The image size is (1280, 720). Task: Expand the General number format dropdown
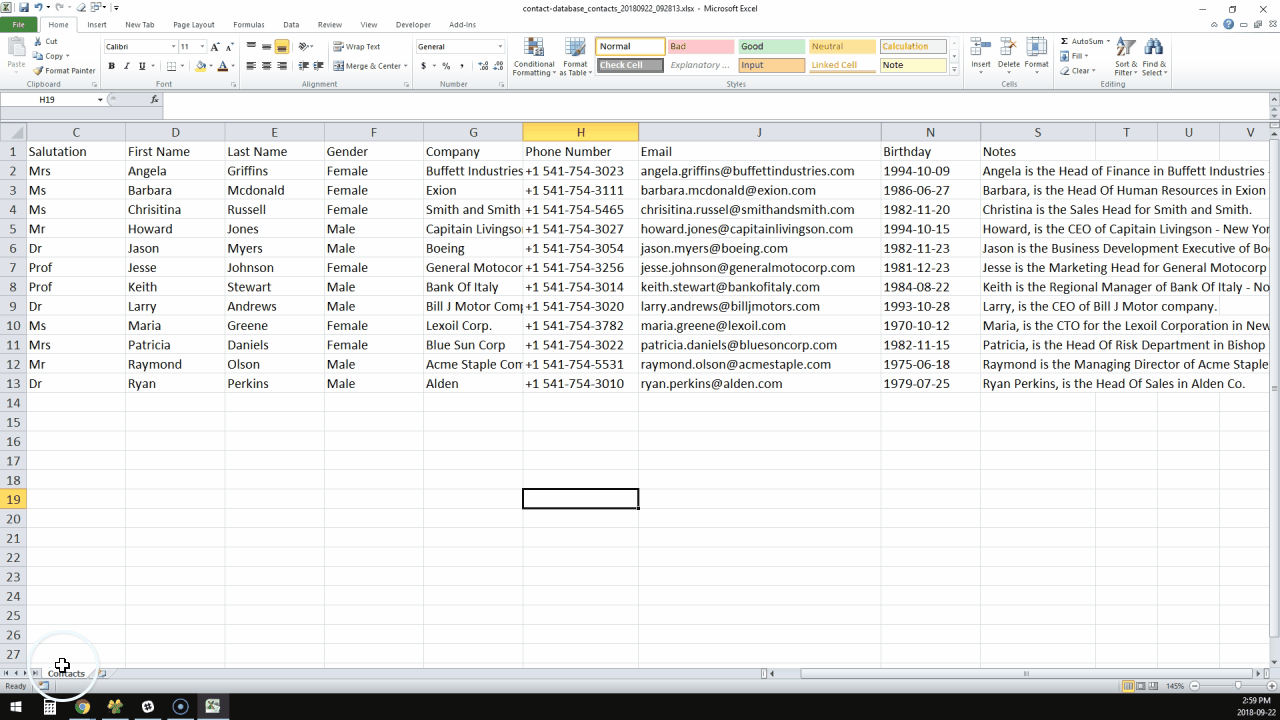(500, 47)
